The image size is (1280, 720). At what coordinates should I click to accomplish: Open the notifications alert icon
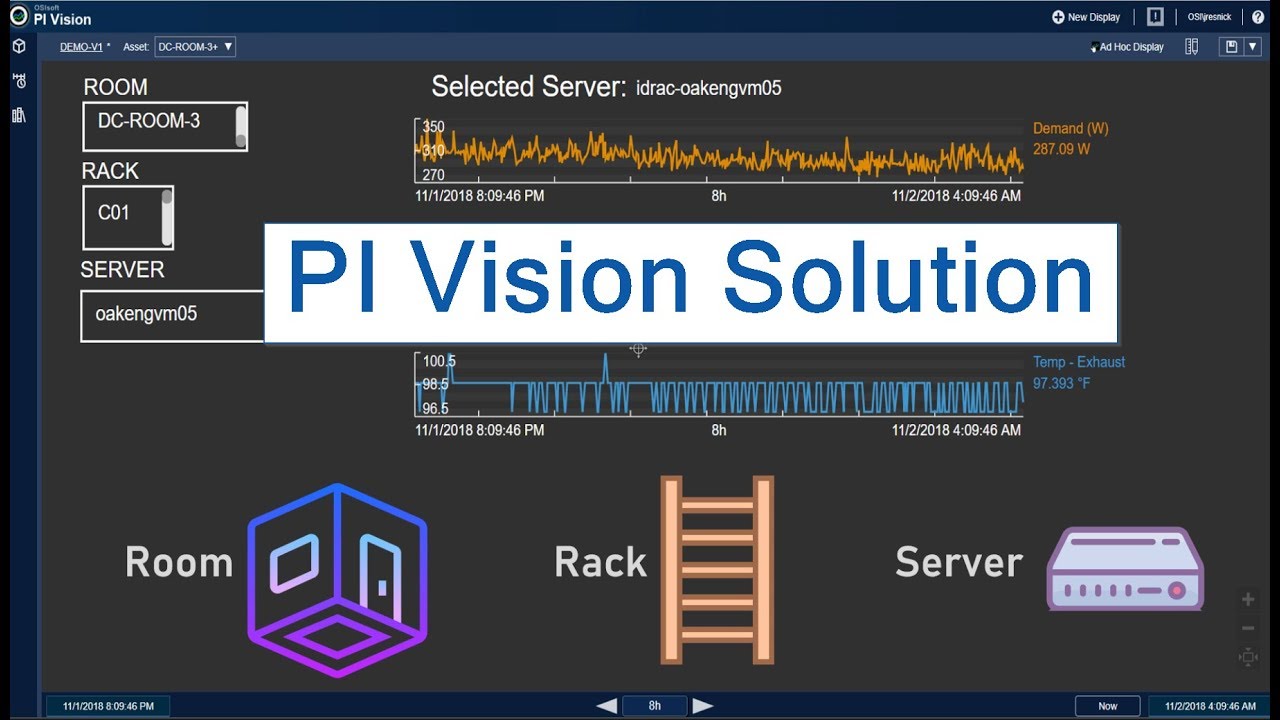1155,17
